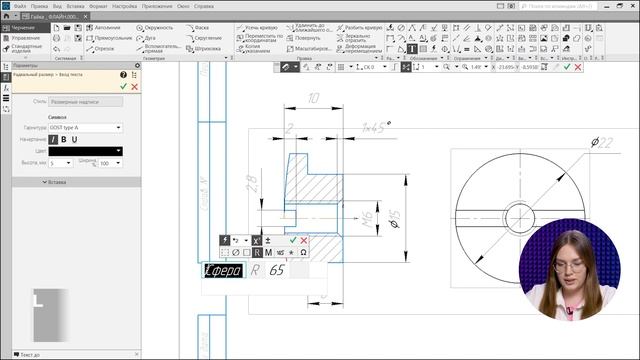The width and height of the screenshot is (640, 360).
Task: Open the Правка menu
Action: 39,6
